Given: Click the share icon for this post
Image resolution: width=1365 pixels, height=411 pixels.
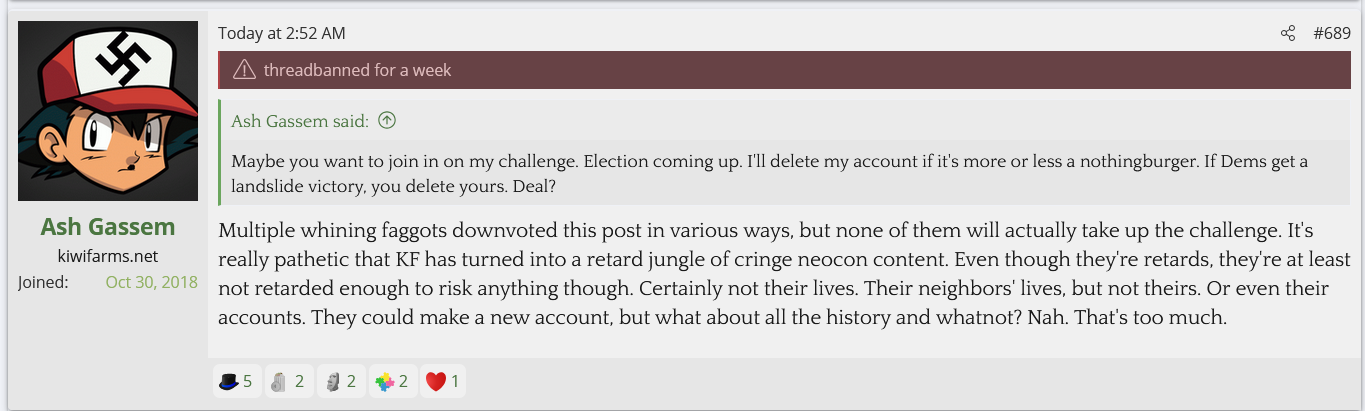Looking at the screenshot, I should [1288, 34].
